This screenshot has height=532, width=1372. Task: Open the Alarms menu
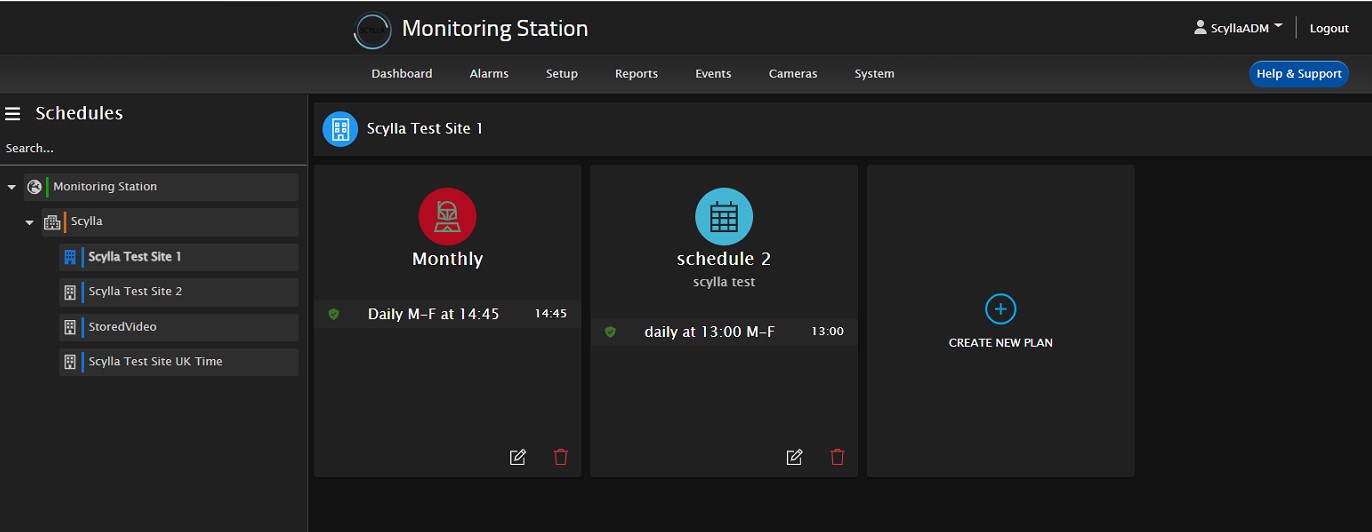(x=489, y=74)
